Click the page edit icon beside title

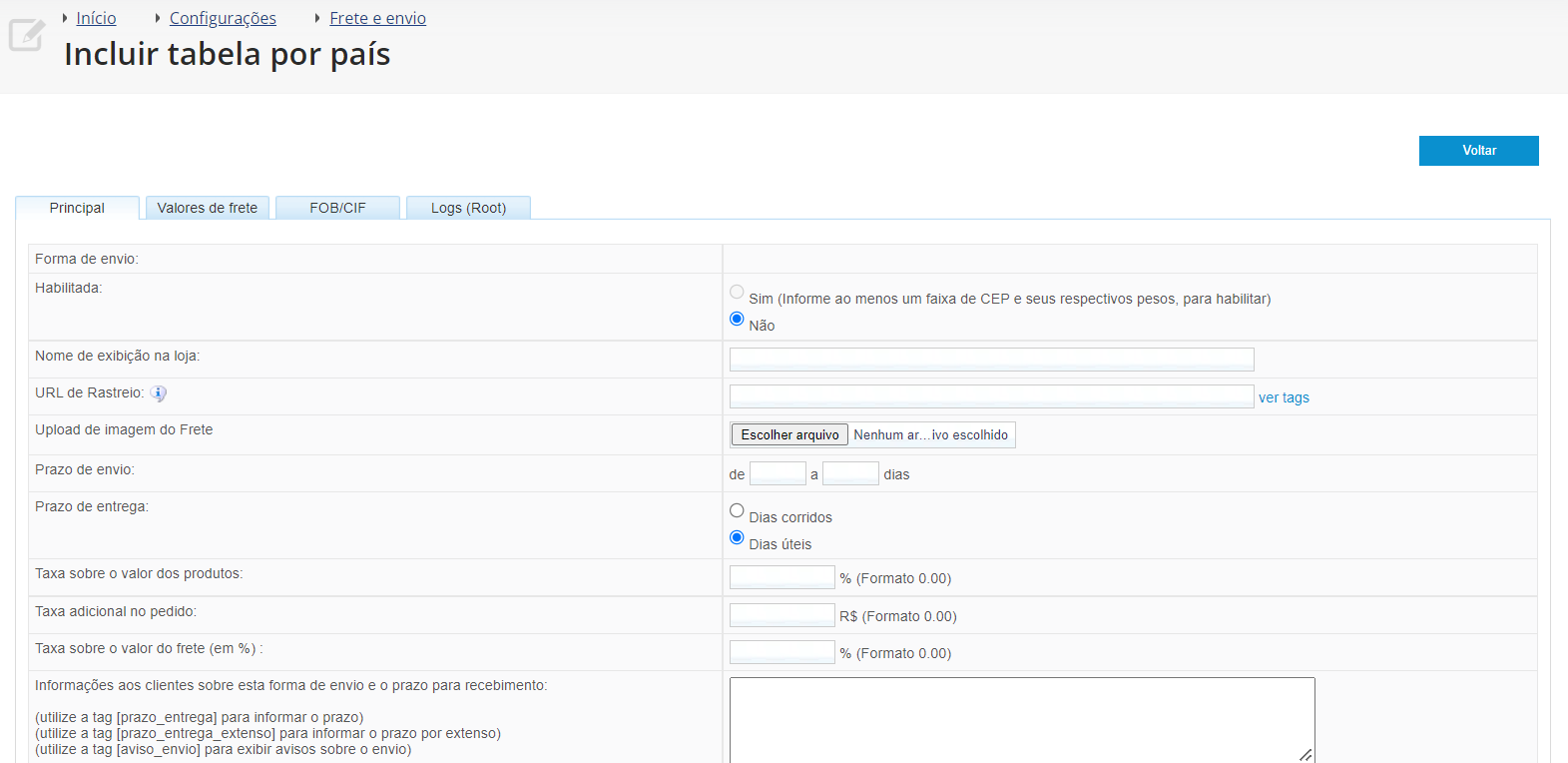pos(27,35)
